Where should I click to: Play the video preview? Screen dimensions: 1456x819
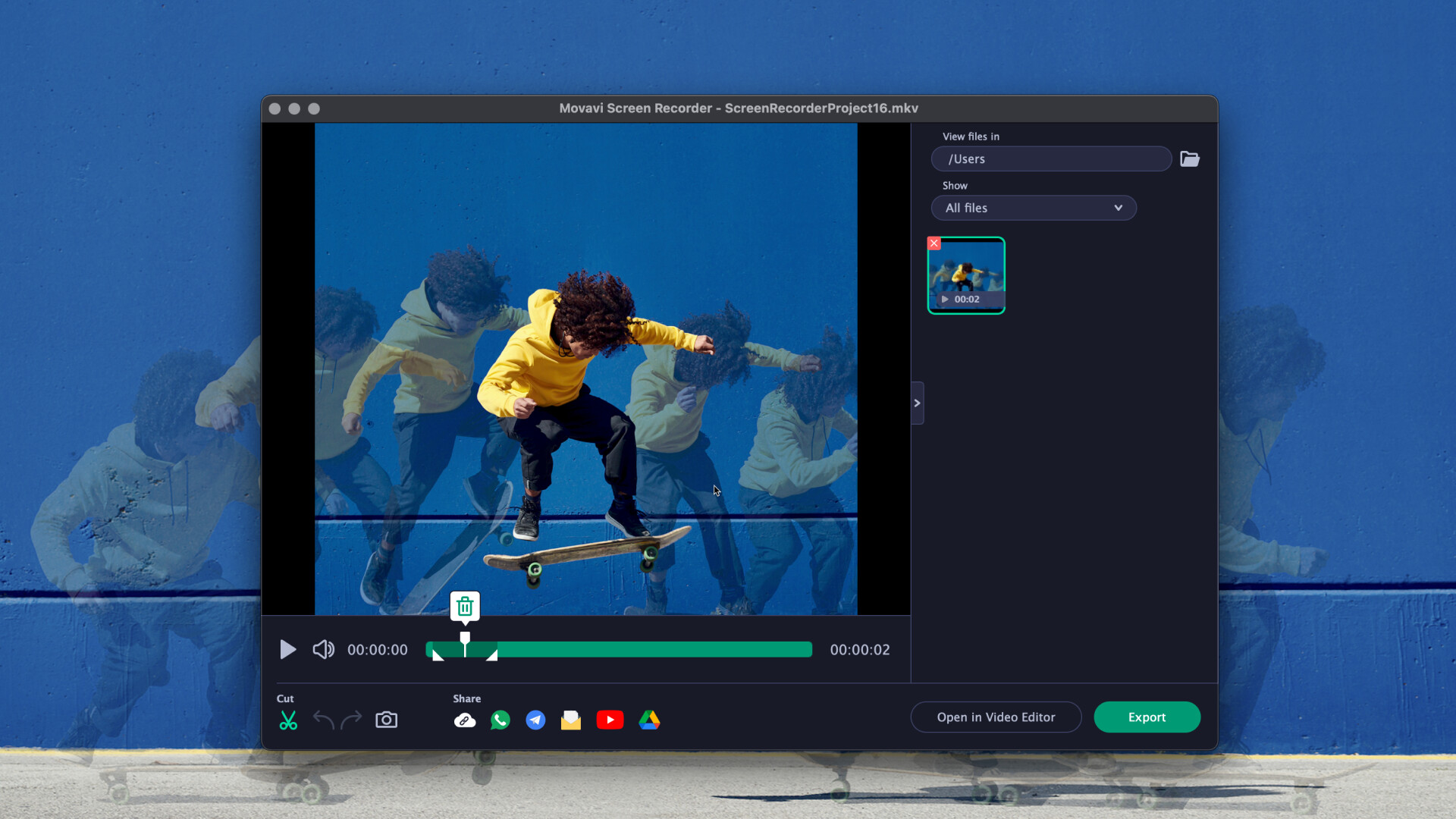[287, 649]
